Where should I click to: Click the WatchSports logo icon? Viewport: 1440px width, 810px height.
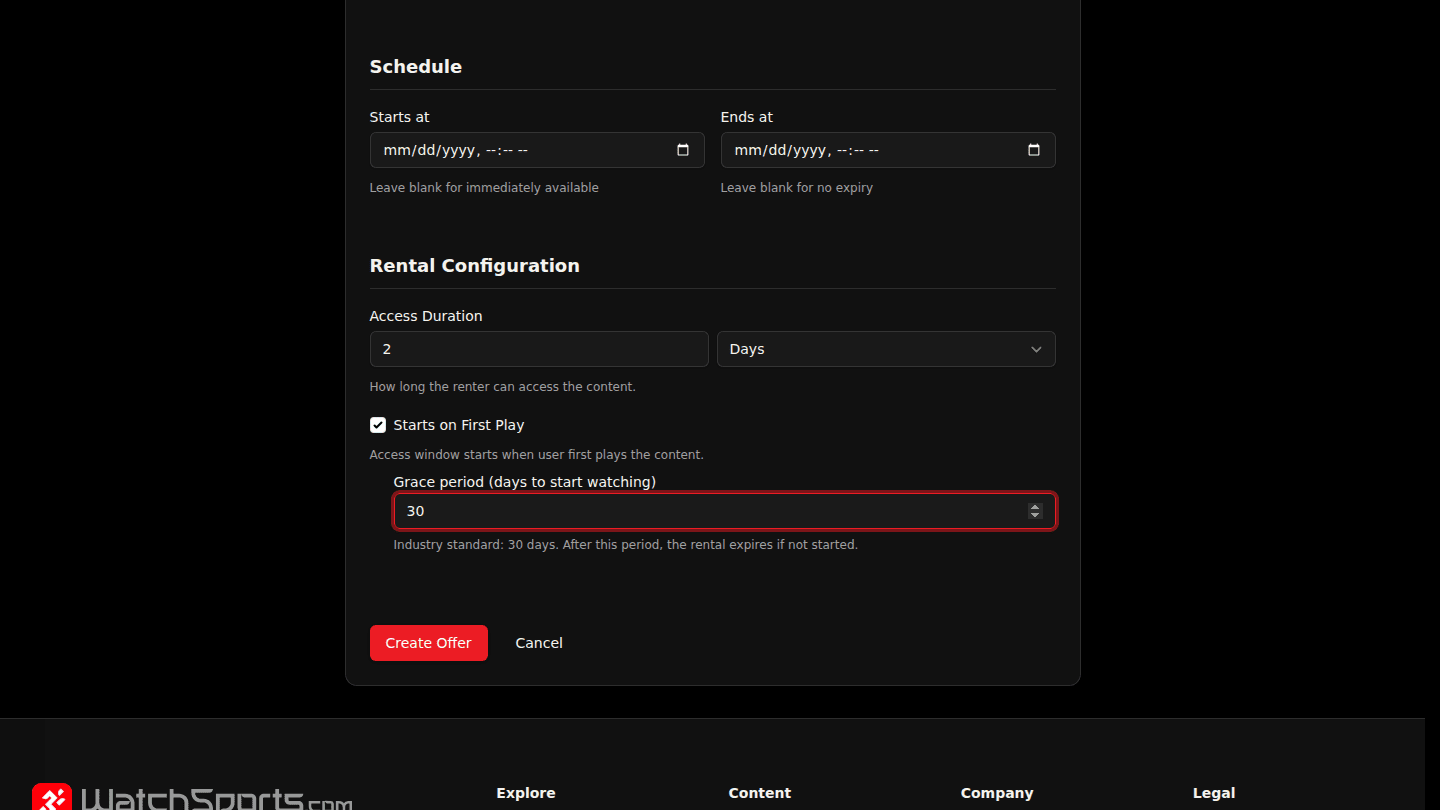[x=52, y=798]
